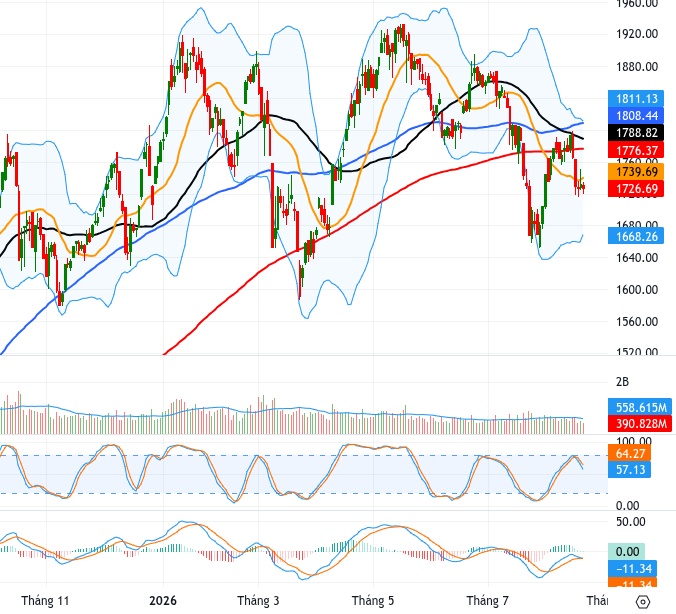Click the 50.00 MACD axis tick

pyautogui.click(x=631, y=522)
